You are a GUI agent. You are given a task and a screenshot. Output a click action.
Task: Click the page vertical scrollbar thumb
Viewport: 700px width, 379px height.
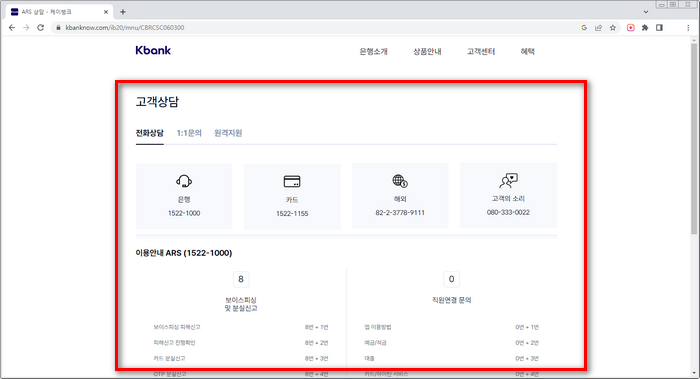point(694,138)
